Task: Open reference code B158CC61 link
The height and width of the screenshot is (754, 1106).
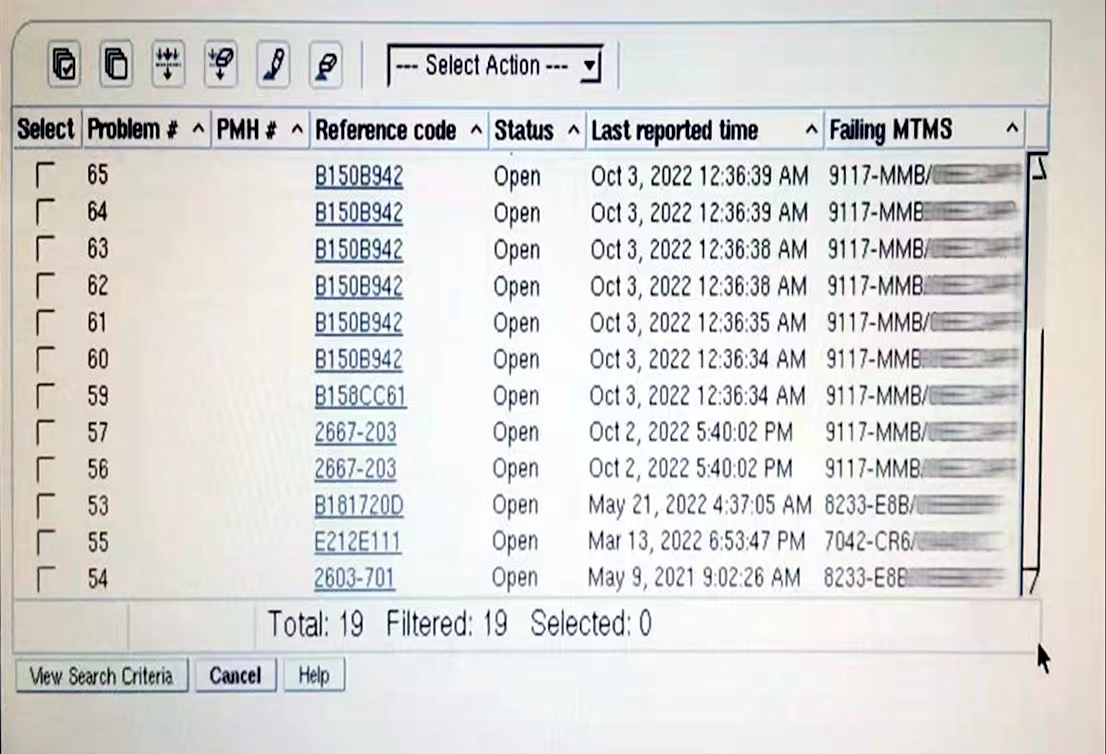Action: coord(360,397)
